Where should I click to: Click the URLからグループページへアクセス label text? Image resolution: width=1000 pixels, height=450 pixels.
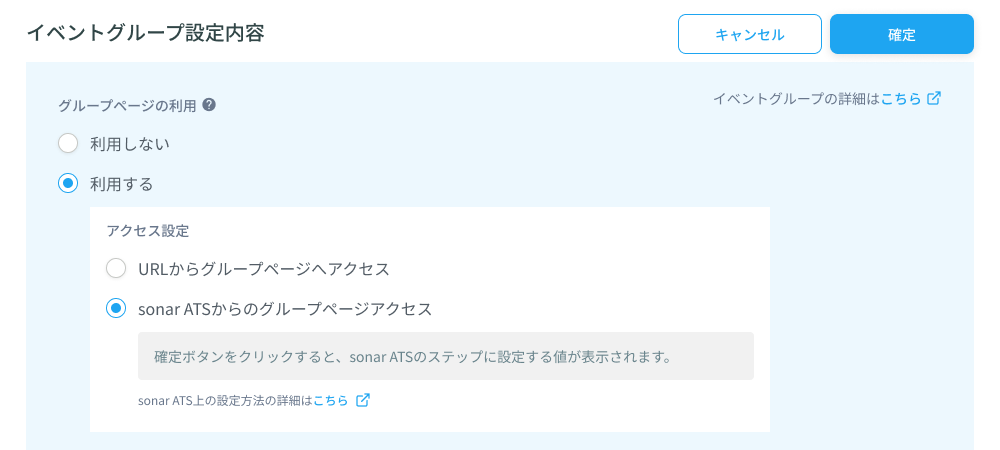(x=263, y=269)
